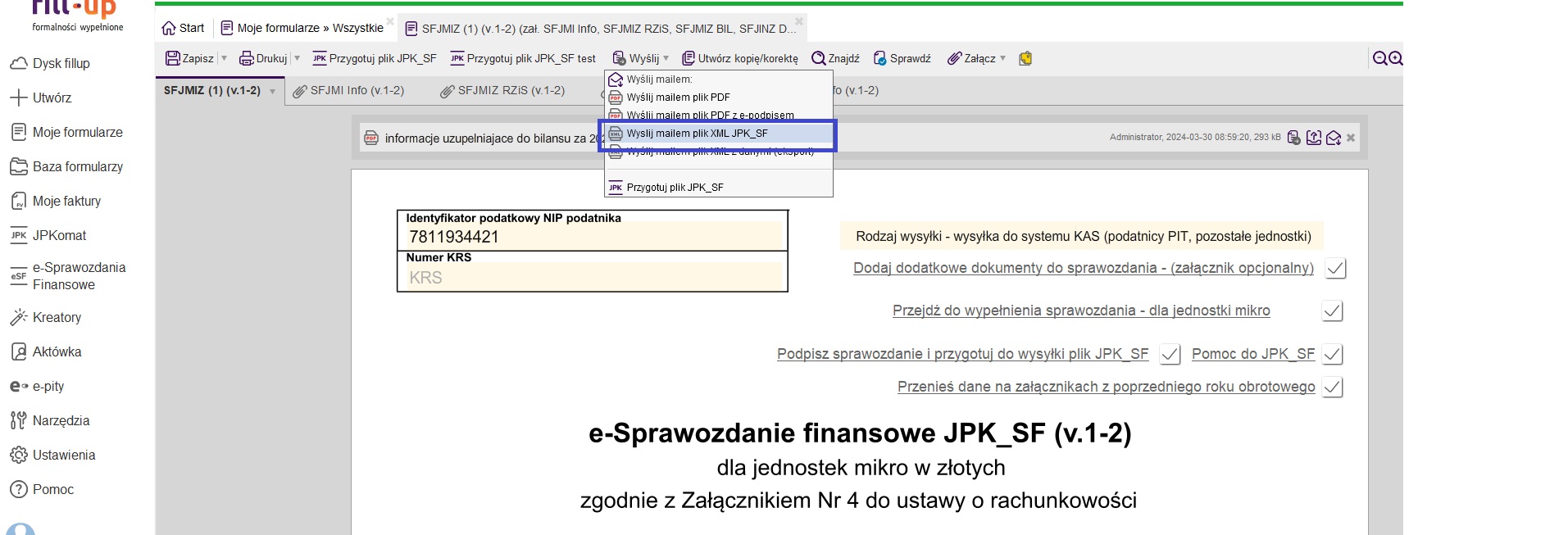1568x535 pixels.
Task: Click the Drukuj print button
Action: (263, 58)
